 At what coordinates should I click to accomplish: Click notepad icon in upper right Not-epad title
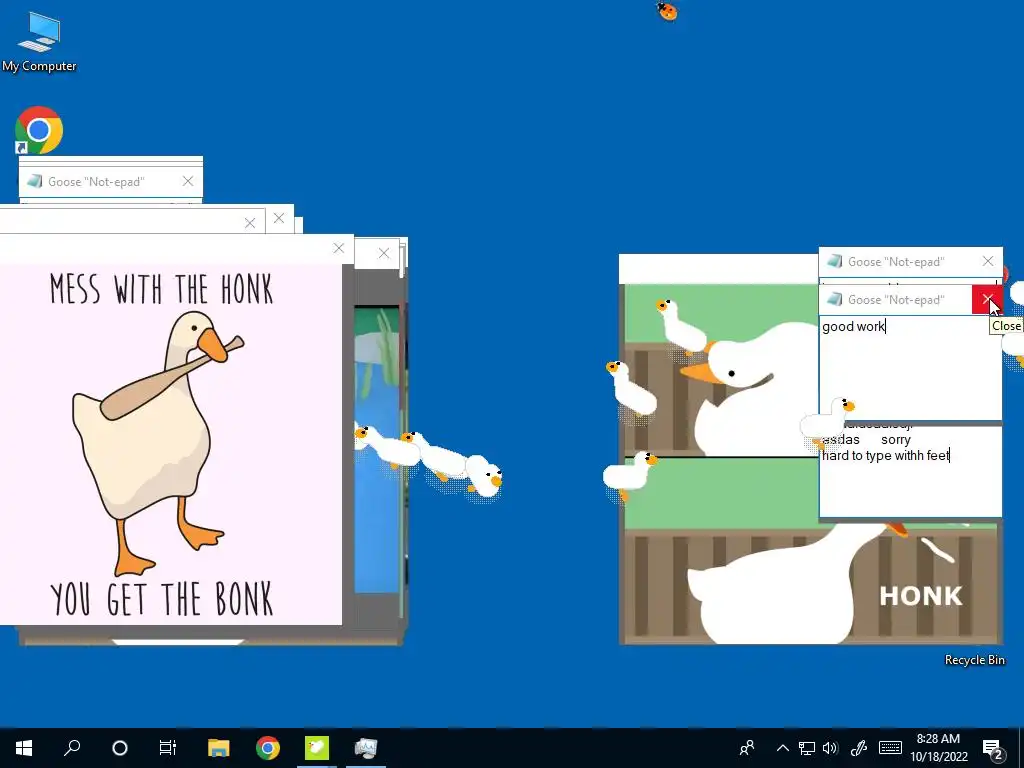point(834,261)
